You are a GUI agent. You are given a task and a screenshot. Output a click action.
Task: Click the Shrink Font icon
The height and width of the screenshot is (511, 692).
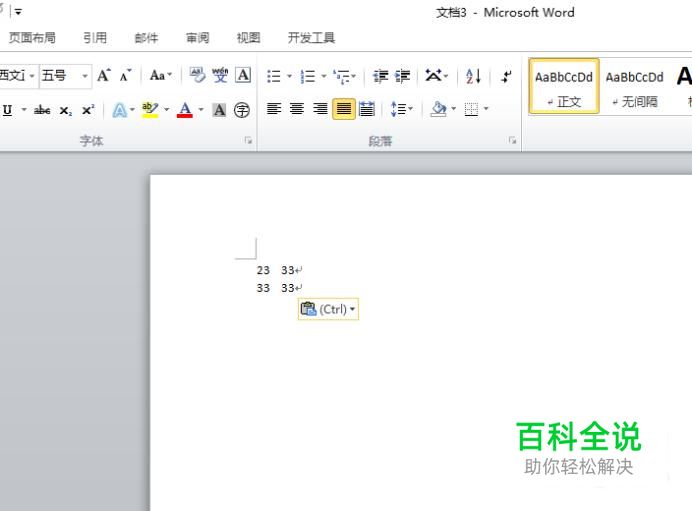125,75
